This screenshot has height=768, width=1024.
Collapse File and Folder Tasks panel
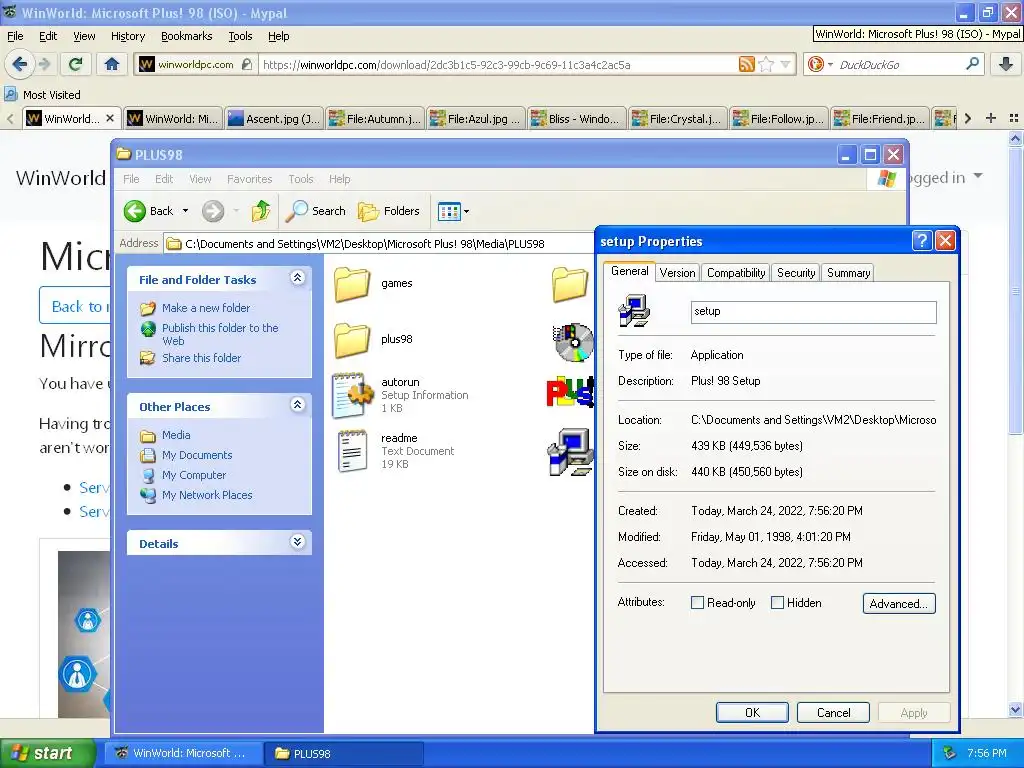point(297,278)
